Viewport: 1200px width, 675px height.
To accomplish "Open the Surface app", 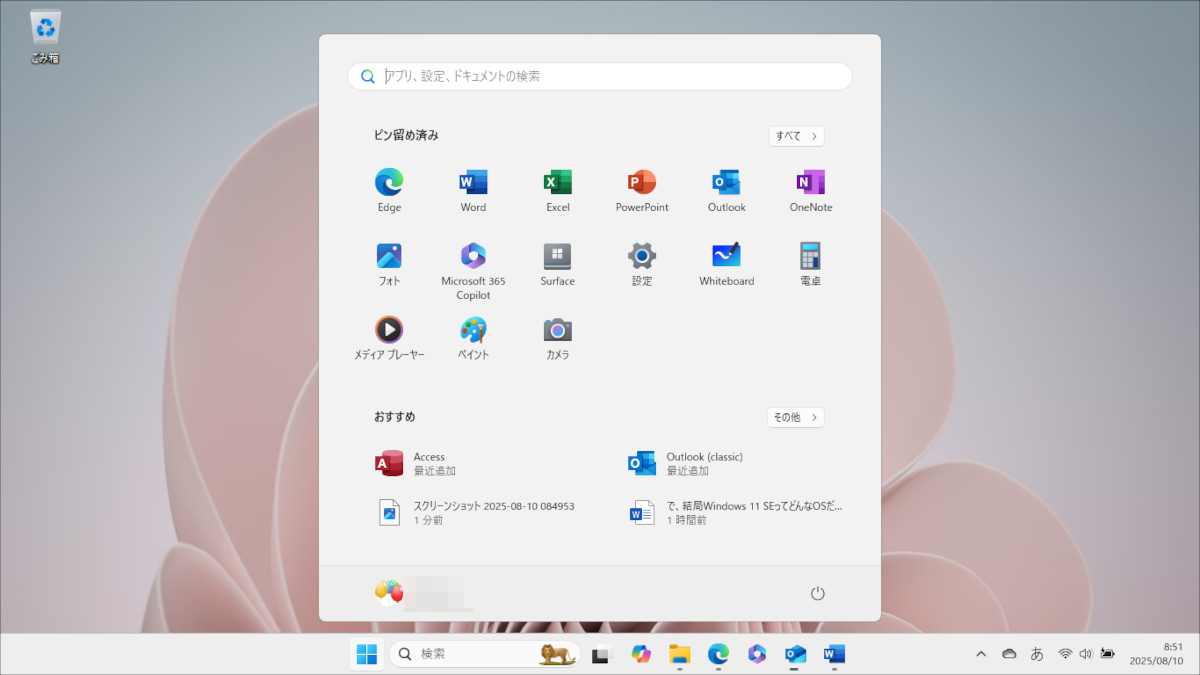I will 558,264.
